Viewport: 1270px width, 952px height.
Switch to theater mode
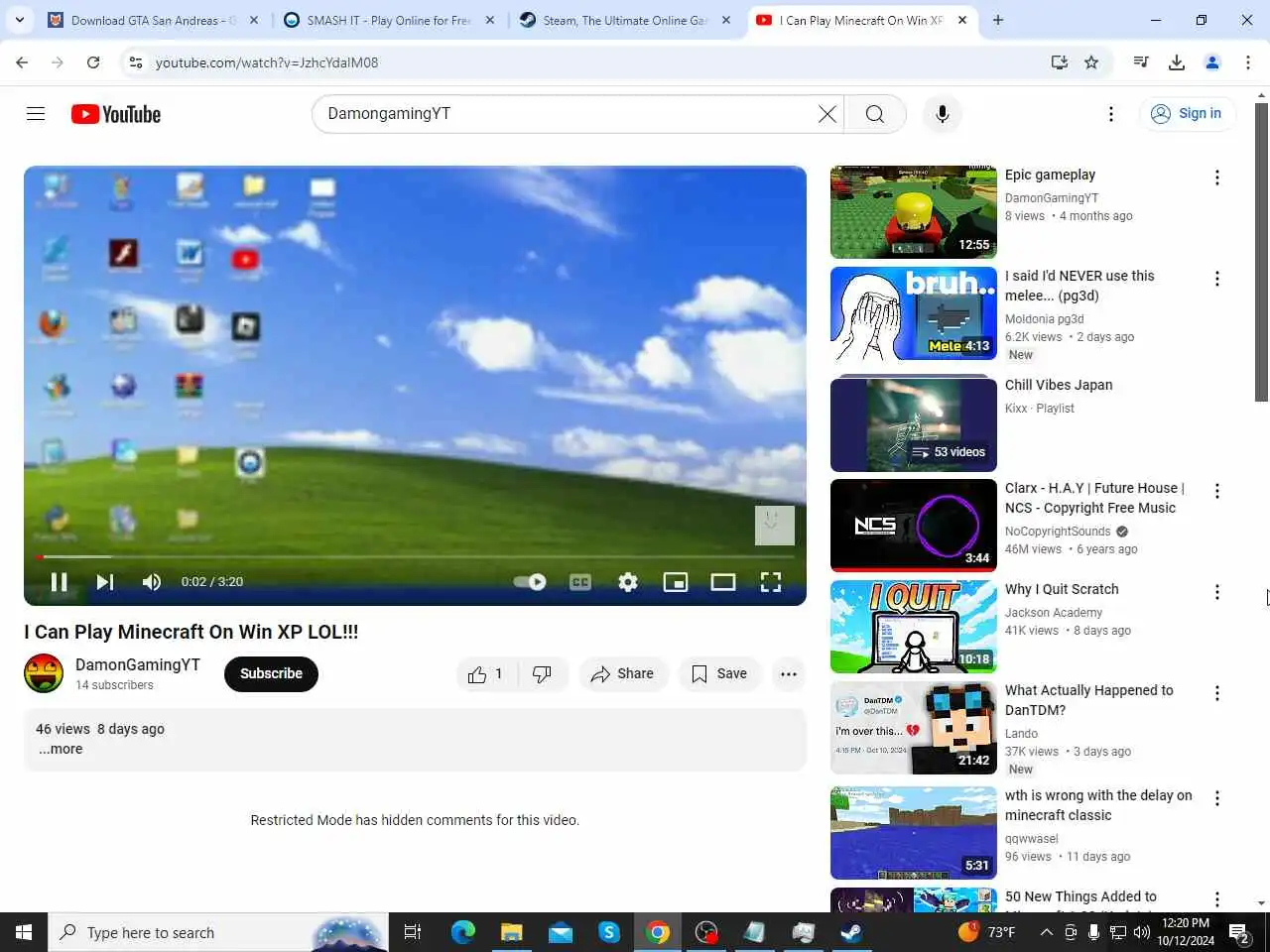coord(723,582)
